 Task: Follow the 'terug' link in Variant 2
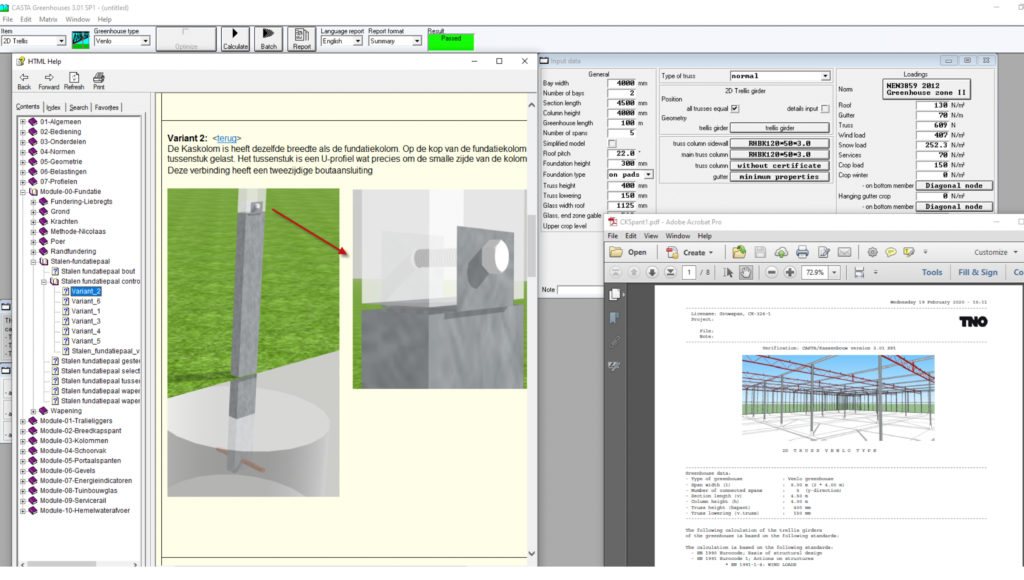(226, 137)
